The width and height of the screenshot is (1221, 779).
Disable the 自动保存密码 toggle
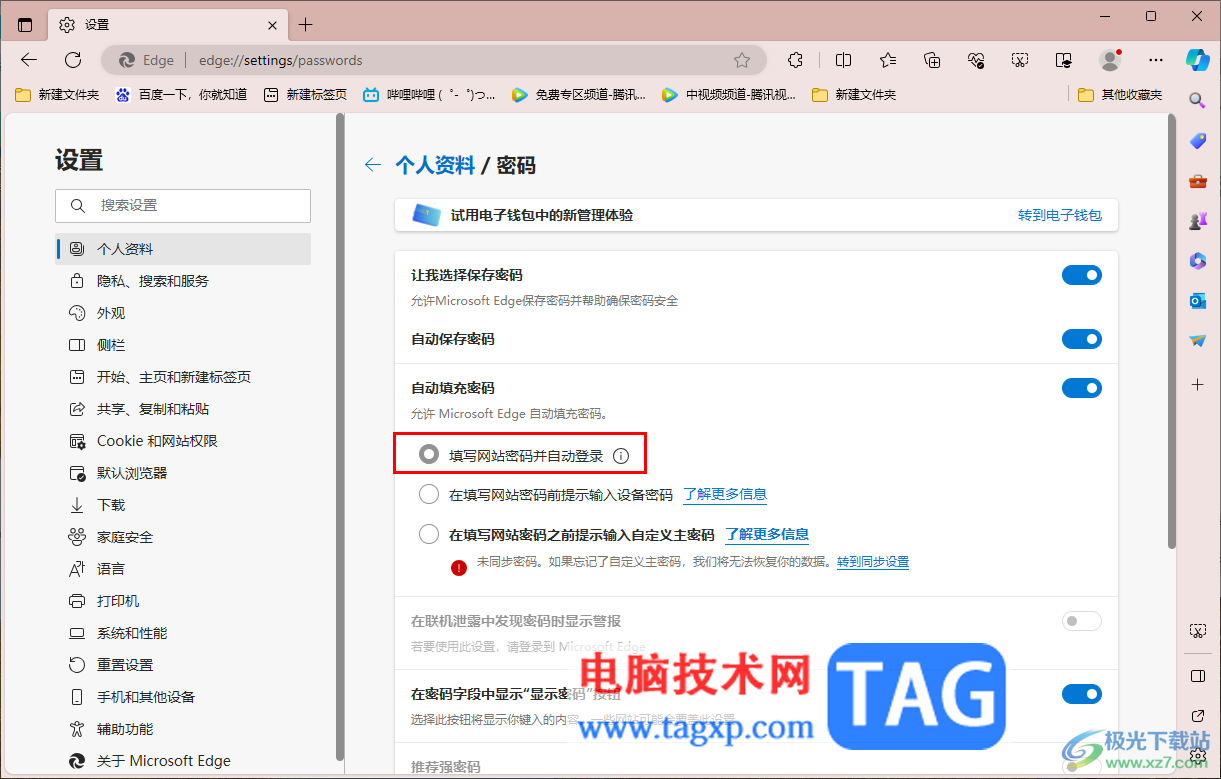(1081, 338)
